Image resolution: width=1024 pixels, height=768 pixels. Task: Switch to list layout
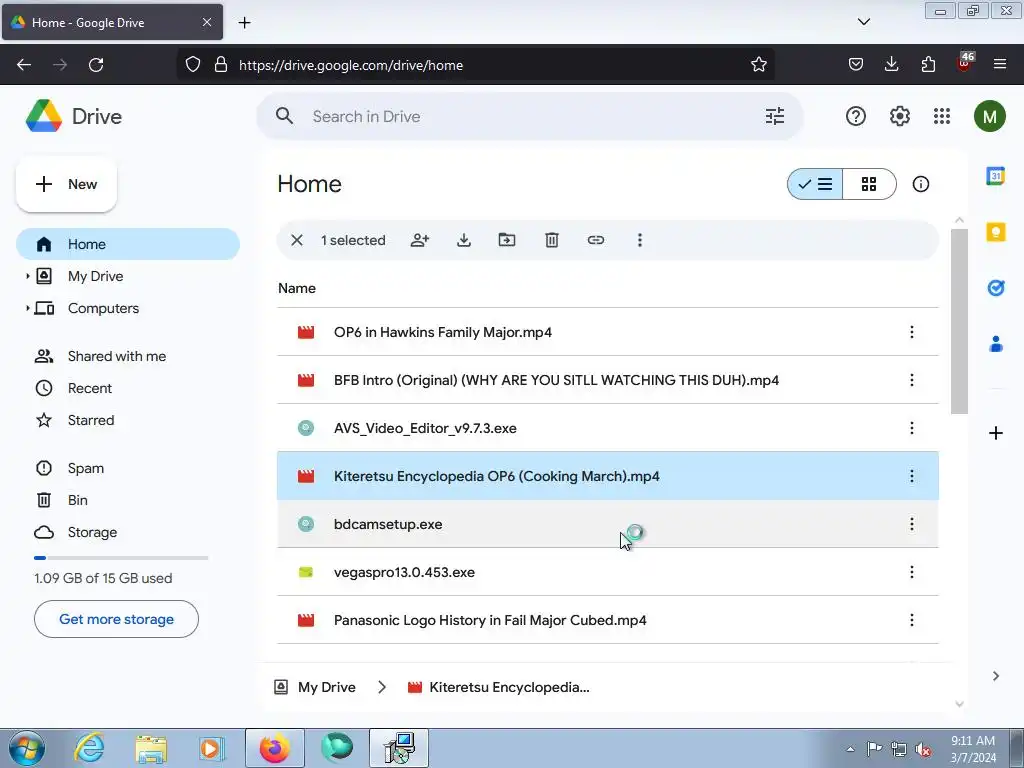click(815, 184)
